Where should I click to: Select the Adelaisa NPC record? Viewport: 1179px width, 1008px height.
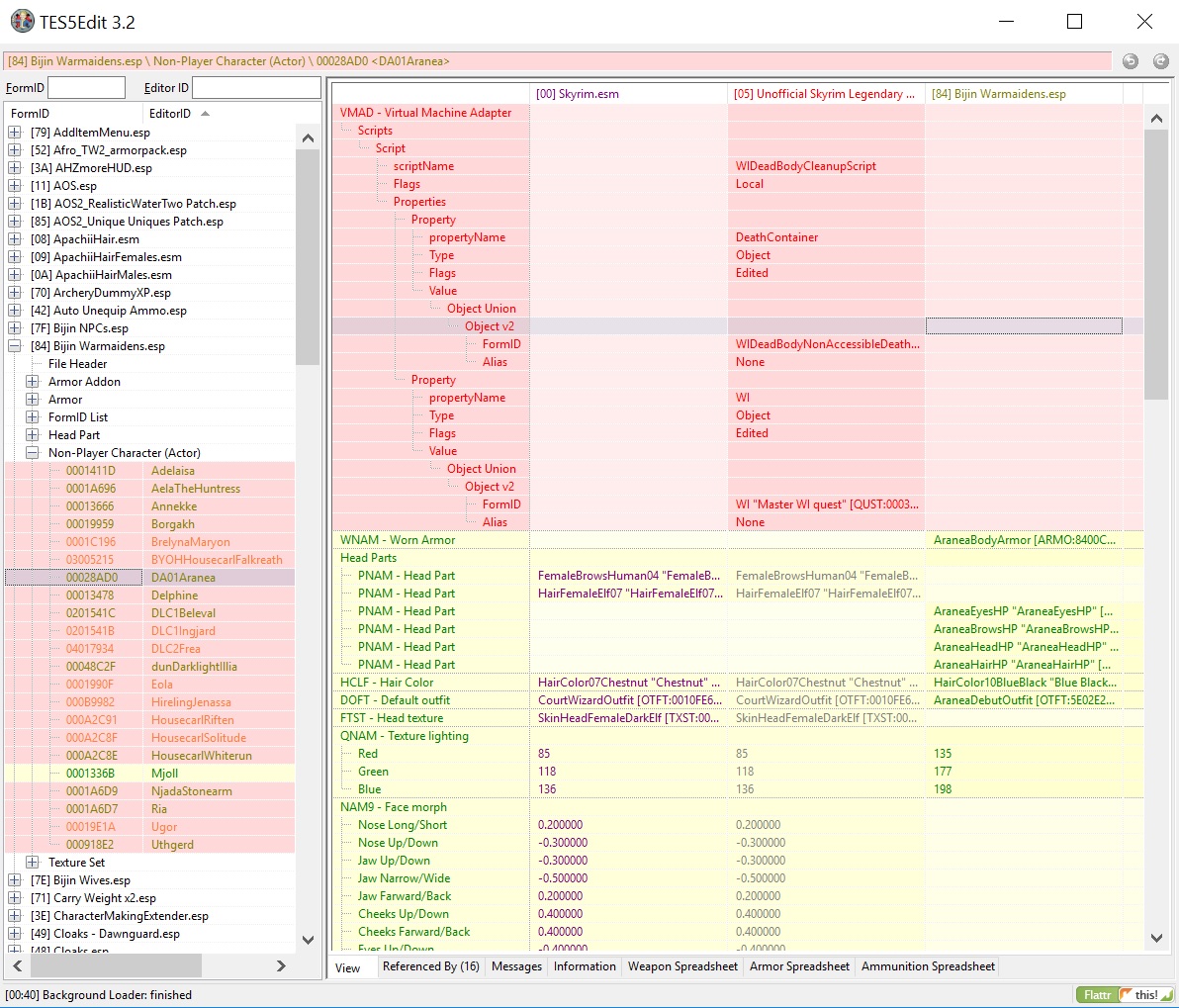click(149, 471)
